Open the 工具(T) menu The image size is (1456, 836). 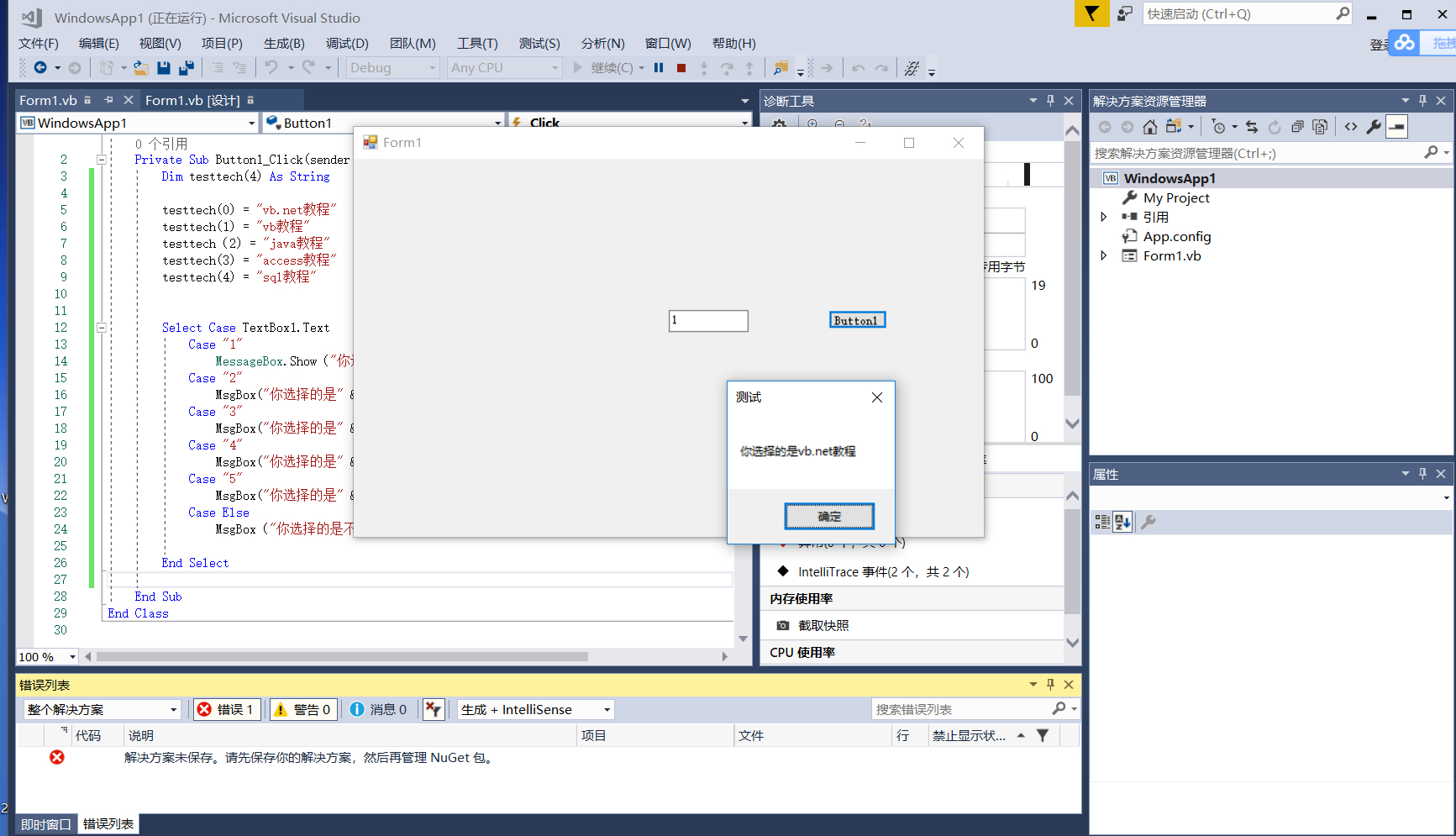coord(477,43)
